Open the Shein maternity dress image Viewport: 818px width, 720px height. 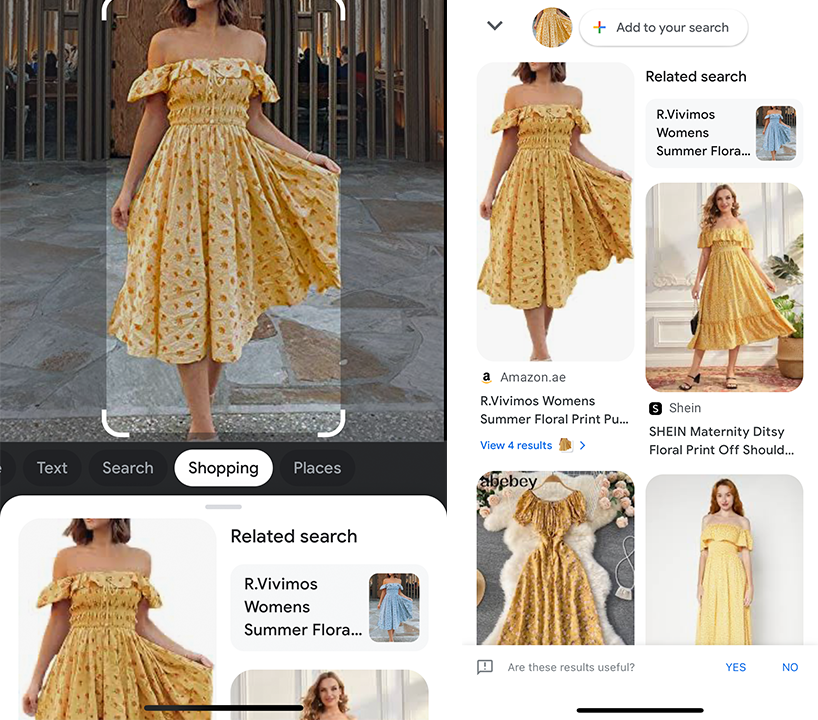pyautogui.click(x=724, y=287)
